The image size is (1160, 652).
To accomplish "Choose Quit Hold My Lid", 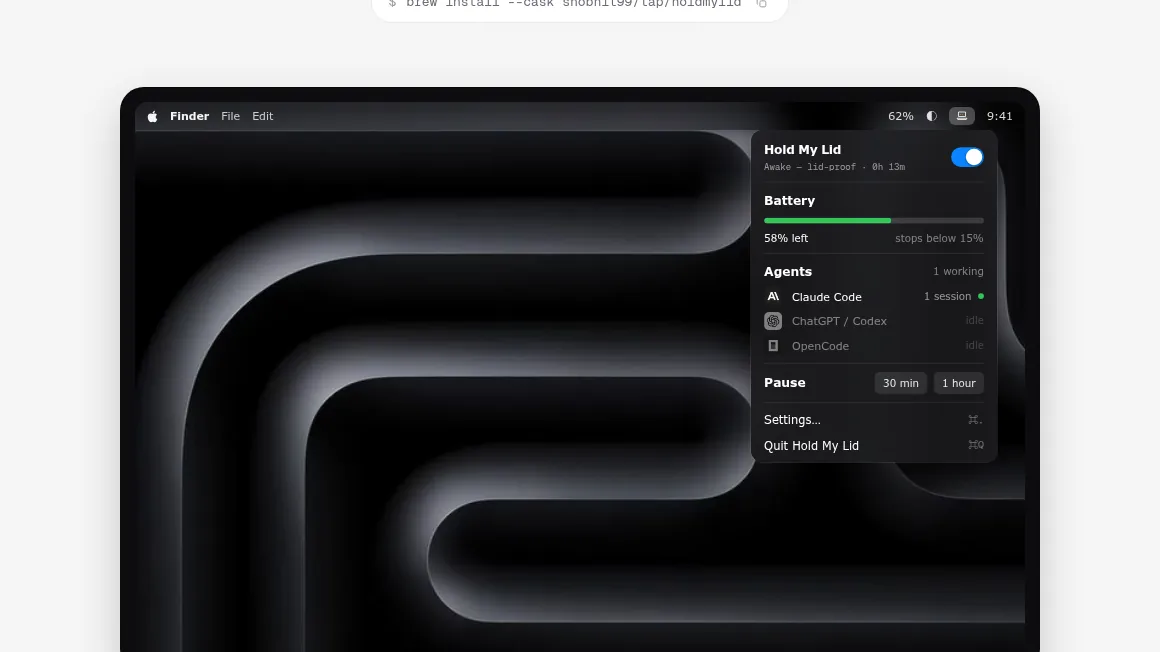I will tap(874, 446).
